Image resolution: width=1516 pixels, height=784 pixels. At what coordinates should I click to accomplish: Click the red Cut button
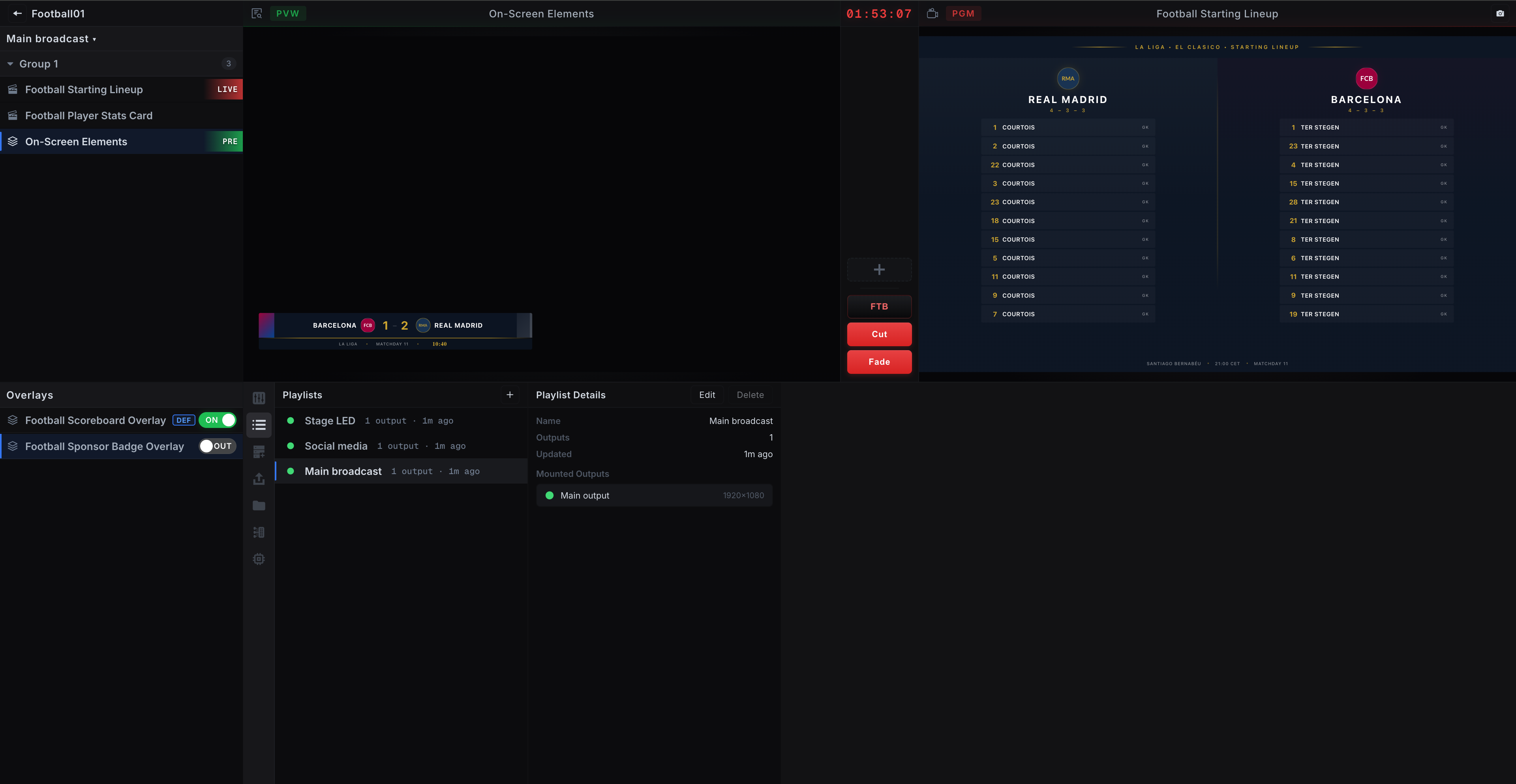click(879, 334)
